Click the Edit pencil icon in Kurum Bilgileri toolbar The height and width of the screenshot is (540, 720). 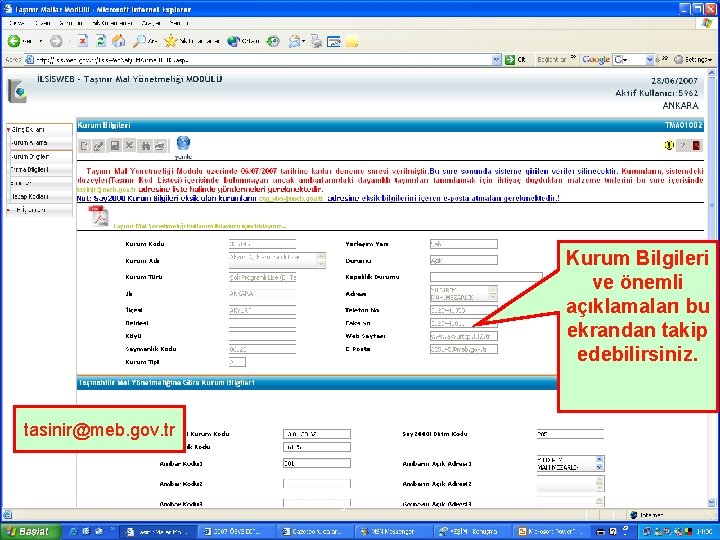[99, 146]
